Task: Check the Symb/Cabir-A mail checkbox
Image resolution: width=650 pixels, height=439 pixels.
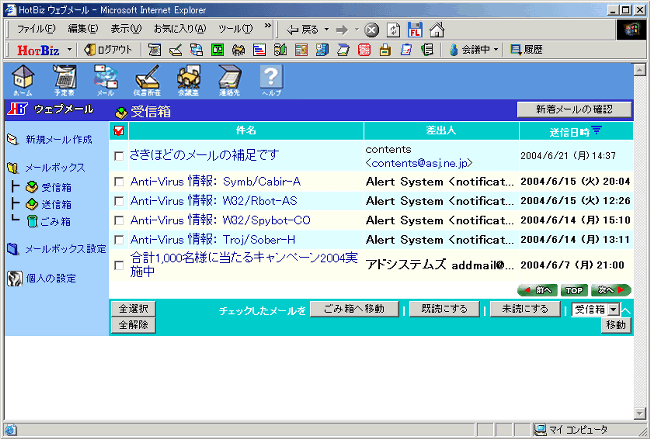Action: click(x=119, y=182)
